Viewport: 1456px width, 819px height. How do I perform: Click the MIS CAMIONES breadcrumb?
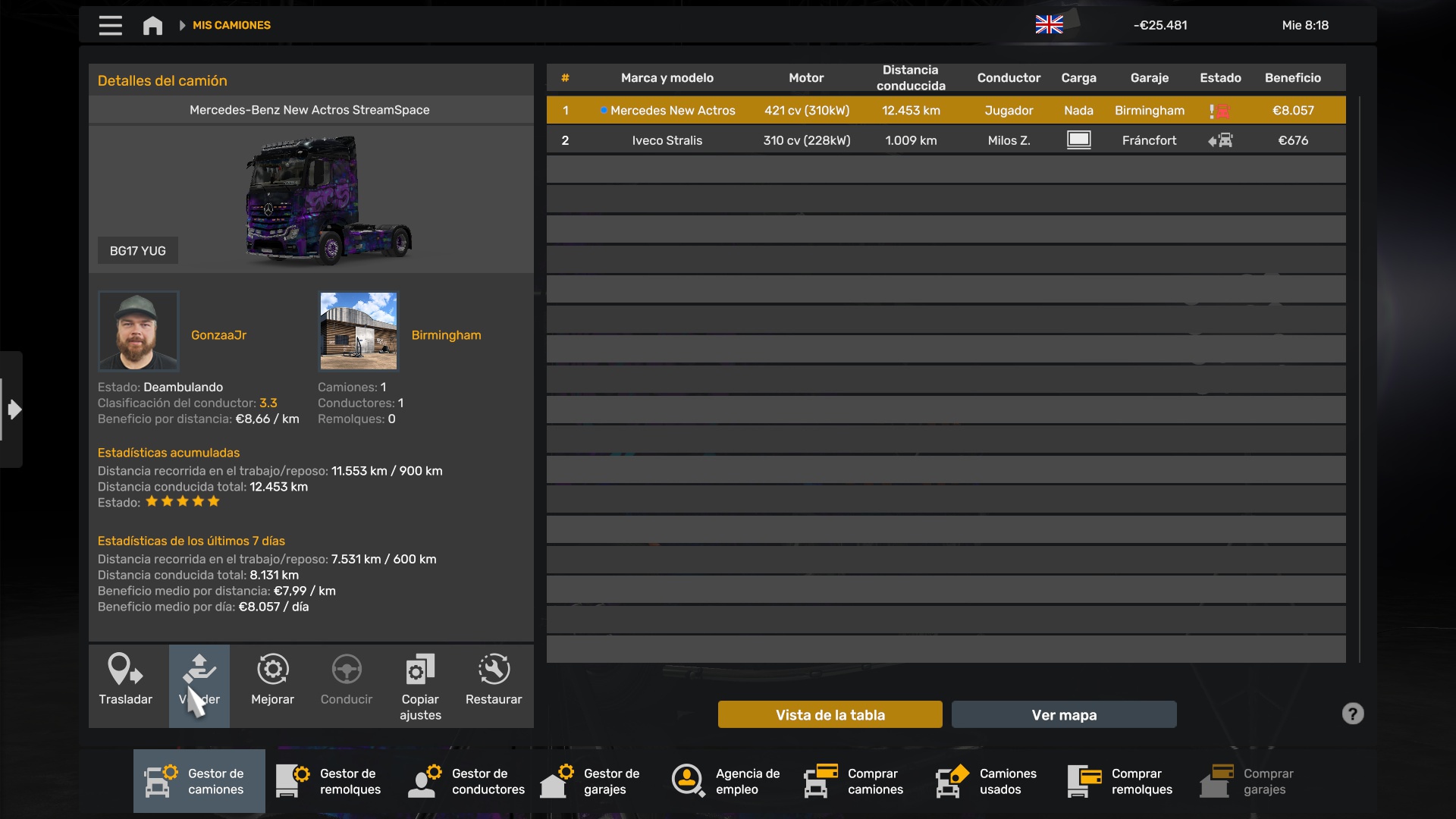coord(231,25)
